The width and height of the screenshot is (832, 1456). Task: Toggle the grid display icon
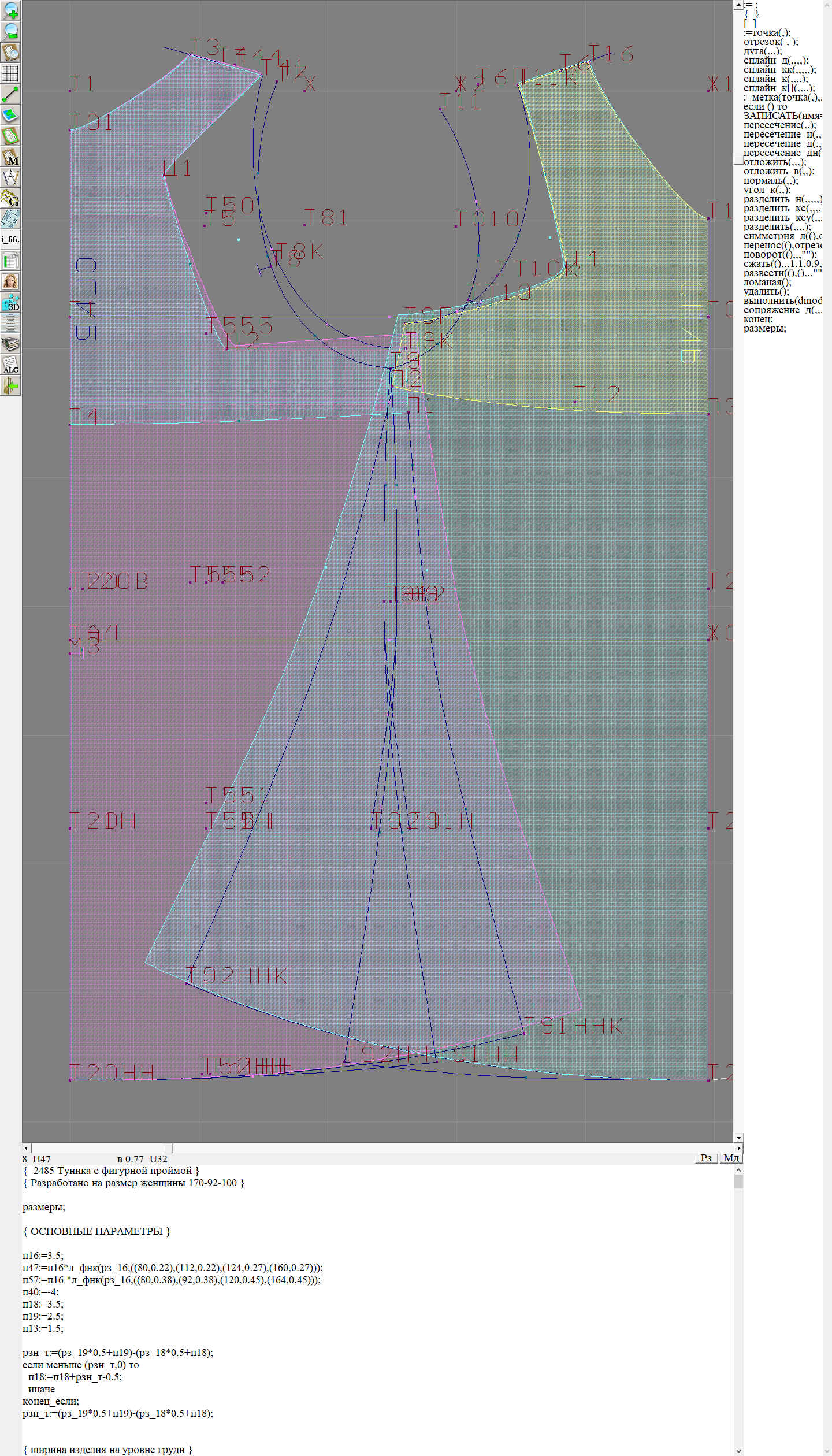pos(10,73)
